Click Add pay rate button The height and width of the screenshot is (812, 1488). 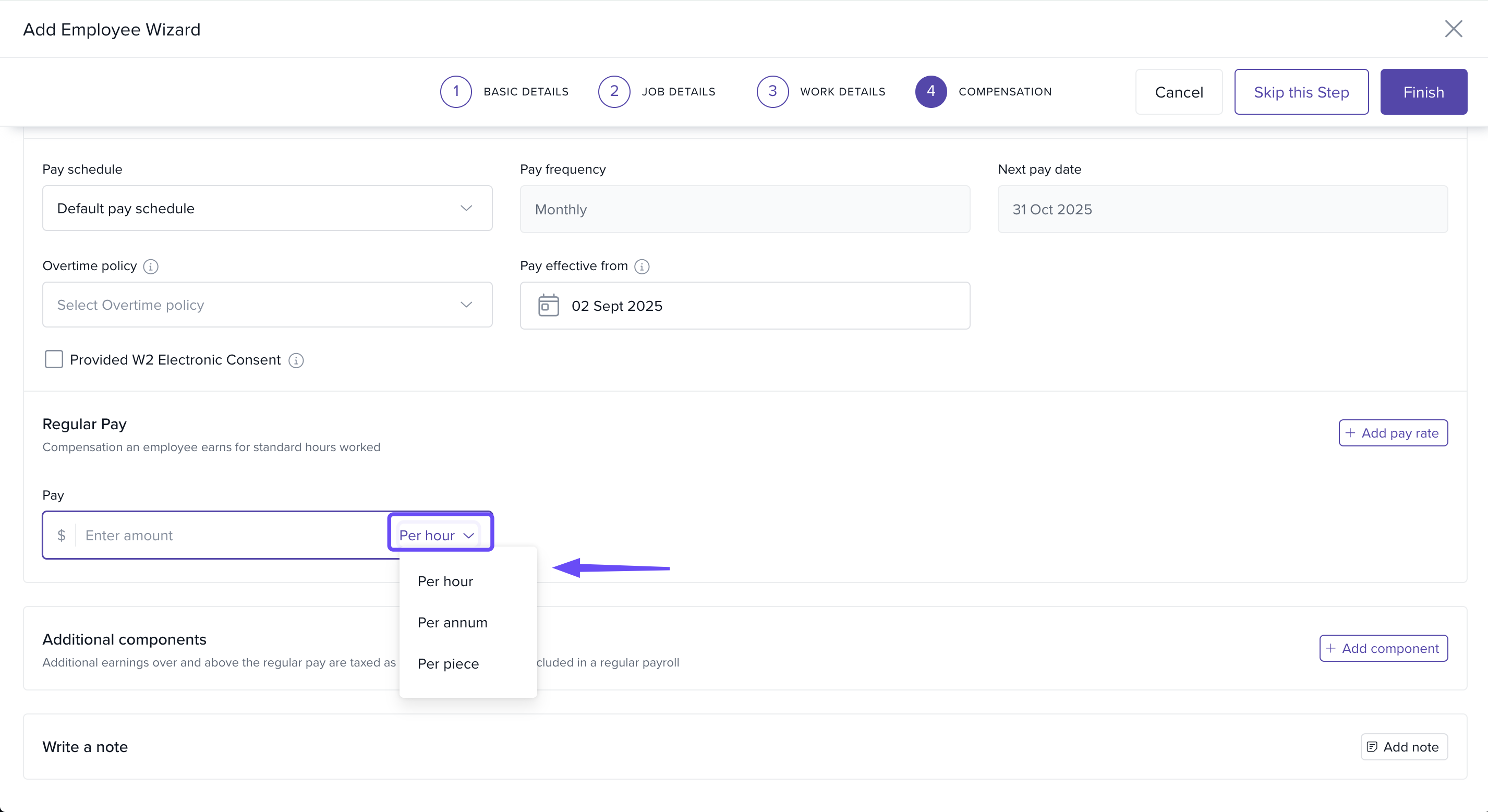tap(1393, 433)
